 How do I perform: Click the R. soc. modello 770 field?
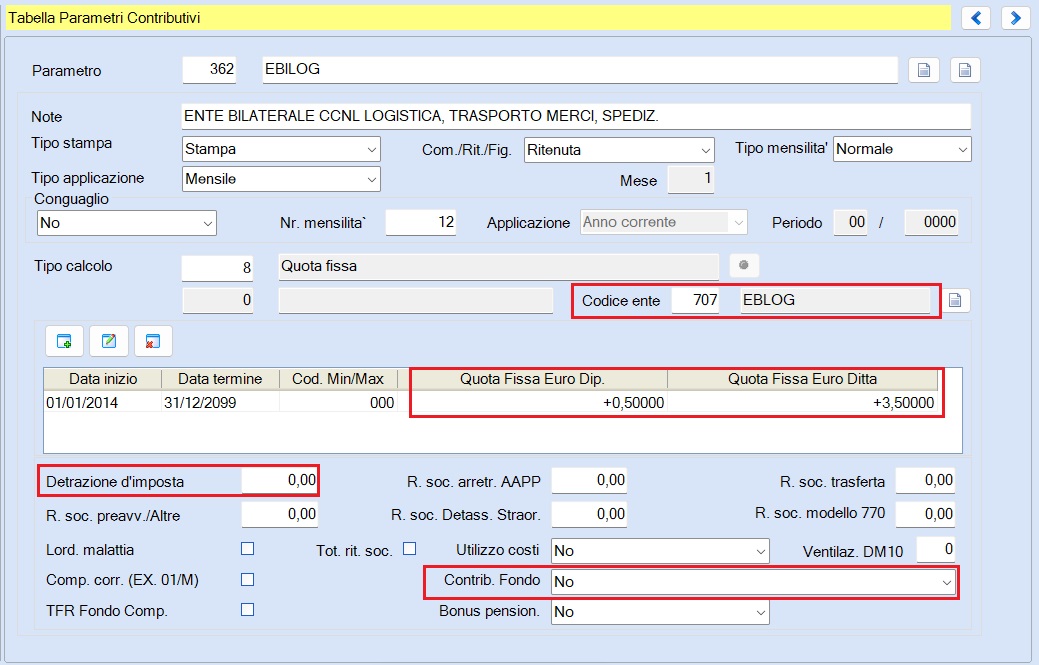[925, 514]
